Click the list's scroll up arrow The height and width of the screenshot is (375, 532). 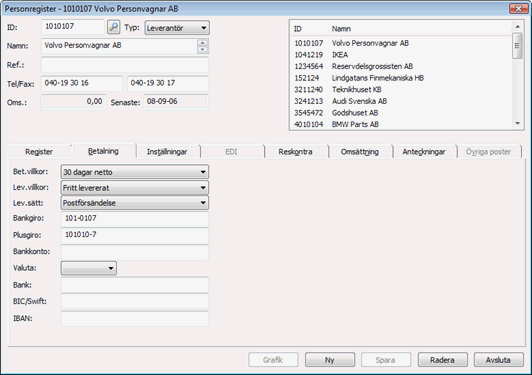point(517,26)
